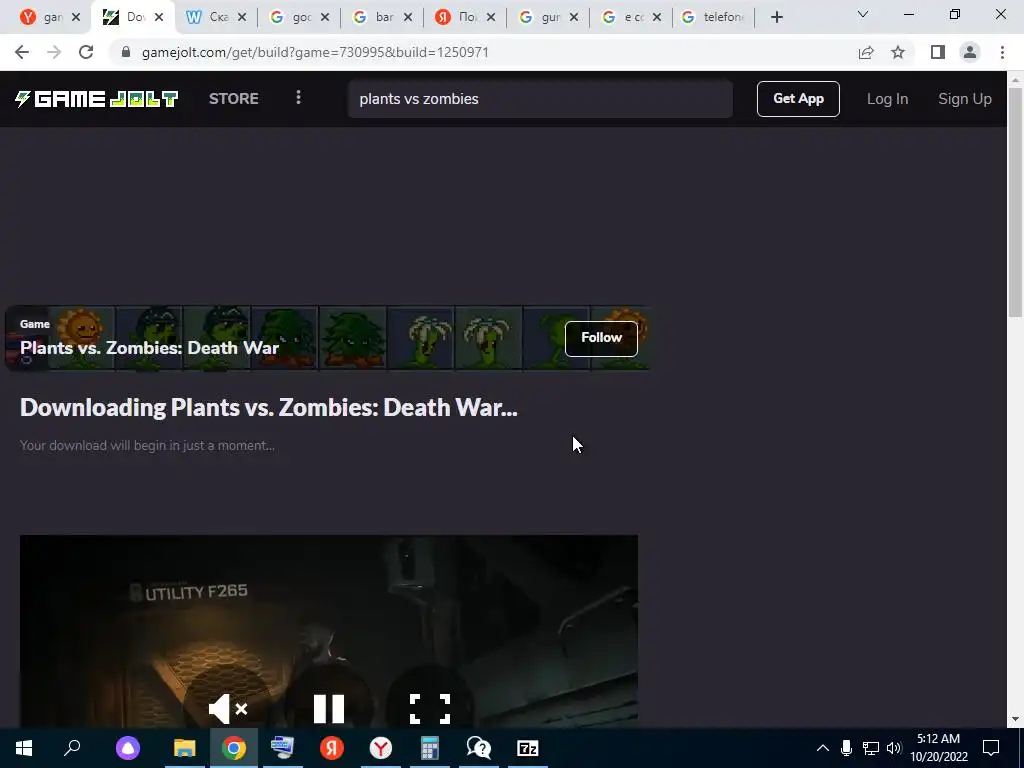This screenshot has height=768, width=1024.
Task: Open the Game Jolt three-dot menu
Action: [298, 98]
